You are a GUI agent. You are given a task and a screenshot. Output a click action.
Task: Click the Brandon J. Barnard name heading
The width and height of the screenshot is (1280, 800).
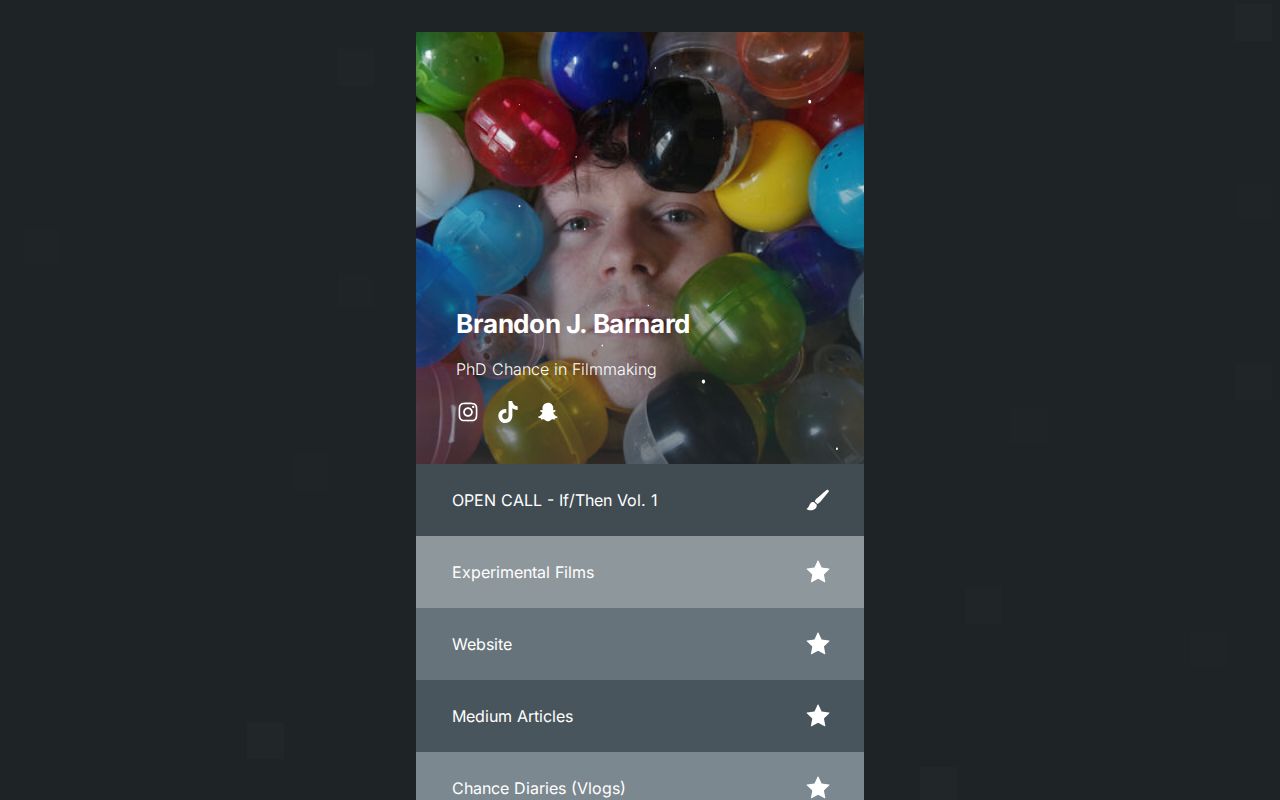click(573, 324)
